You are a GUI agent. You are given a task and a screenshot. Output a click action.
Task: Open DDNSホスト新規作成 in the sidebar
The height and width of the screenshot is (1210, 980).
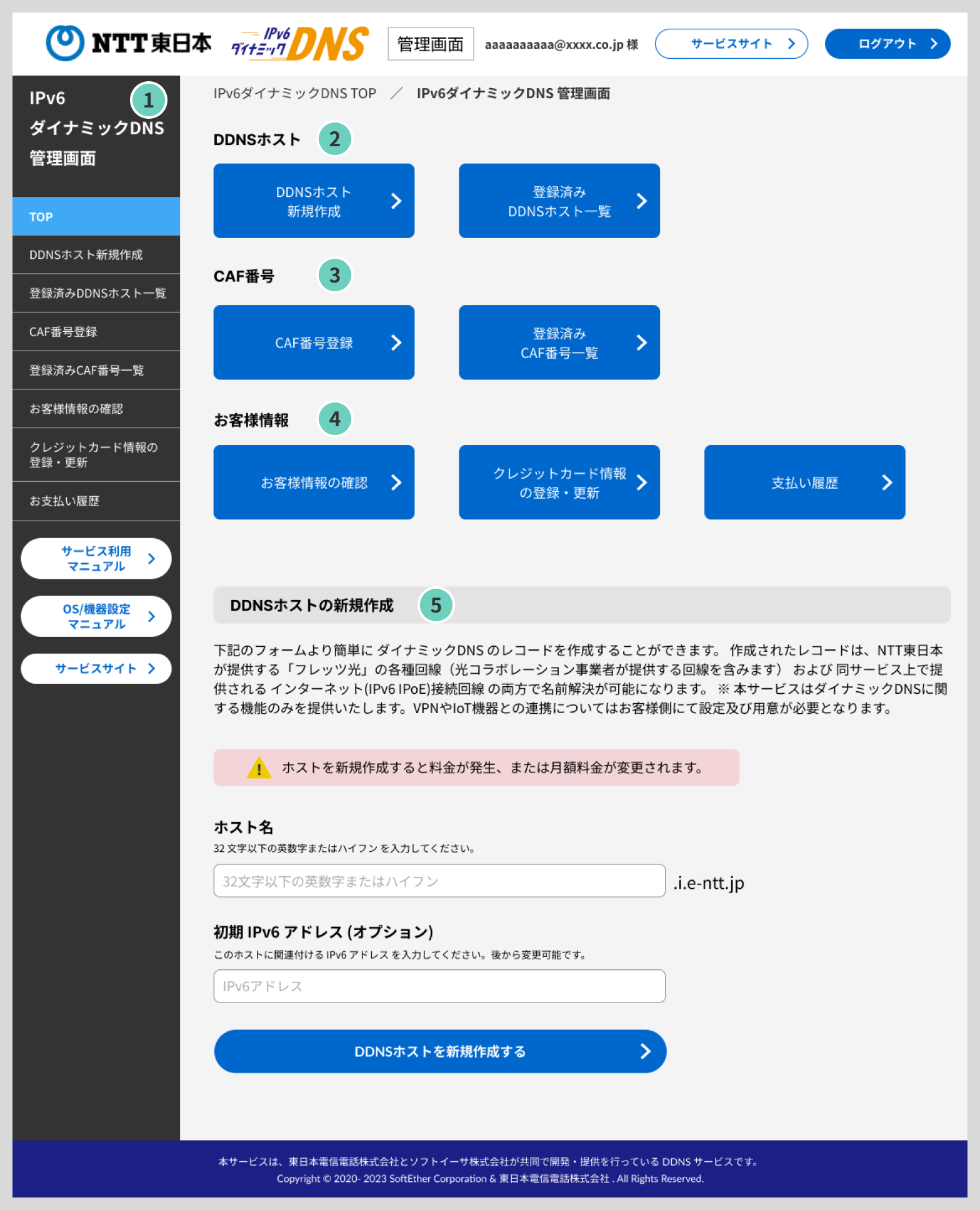(x=96, y=255)
